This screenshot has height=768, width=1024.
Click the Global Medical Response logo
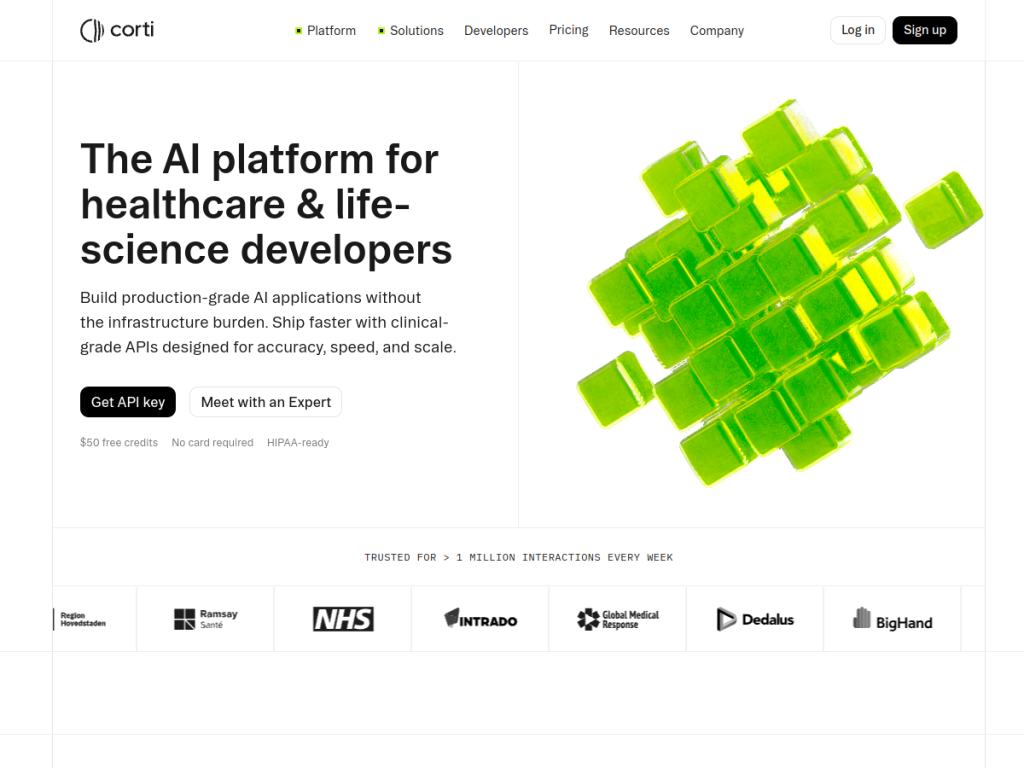(618, 619)
